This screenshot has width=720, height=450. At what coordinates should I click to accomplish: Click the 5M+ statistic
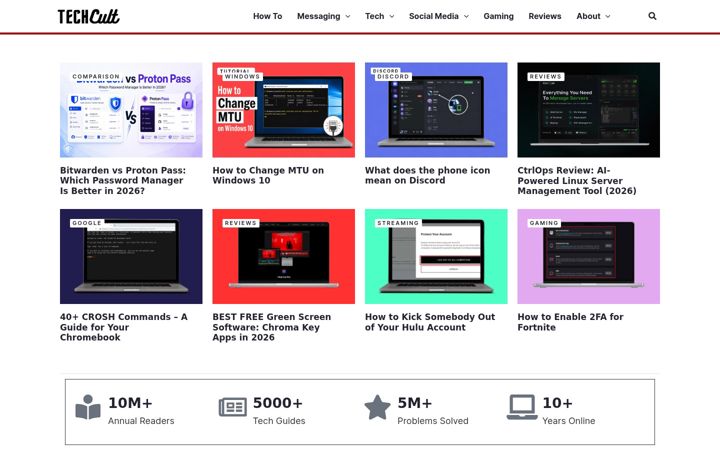point(415,403)
